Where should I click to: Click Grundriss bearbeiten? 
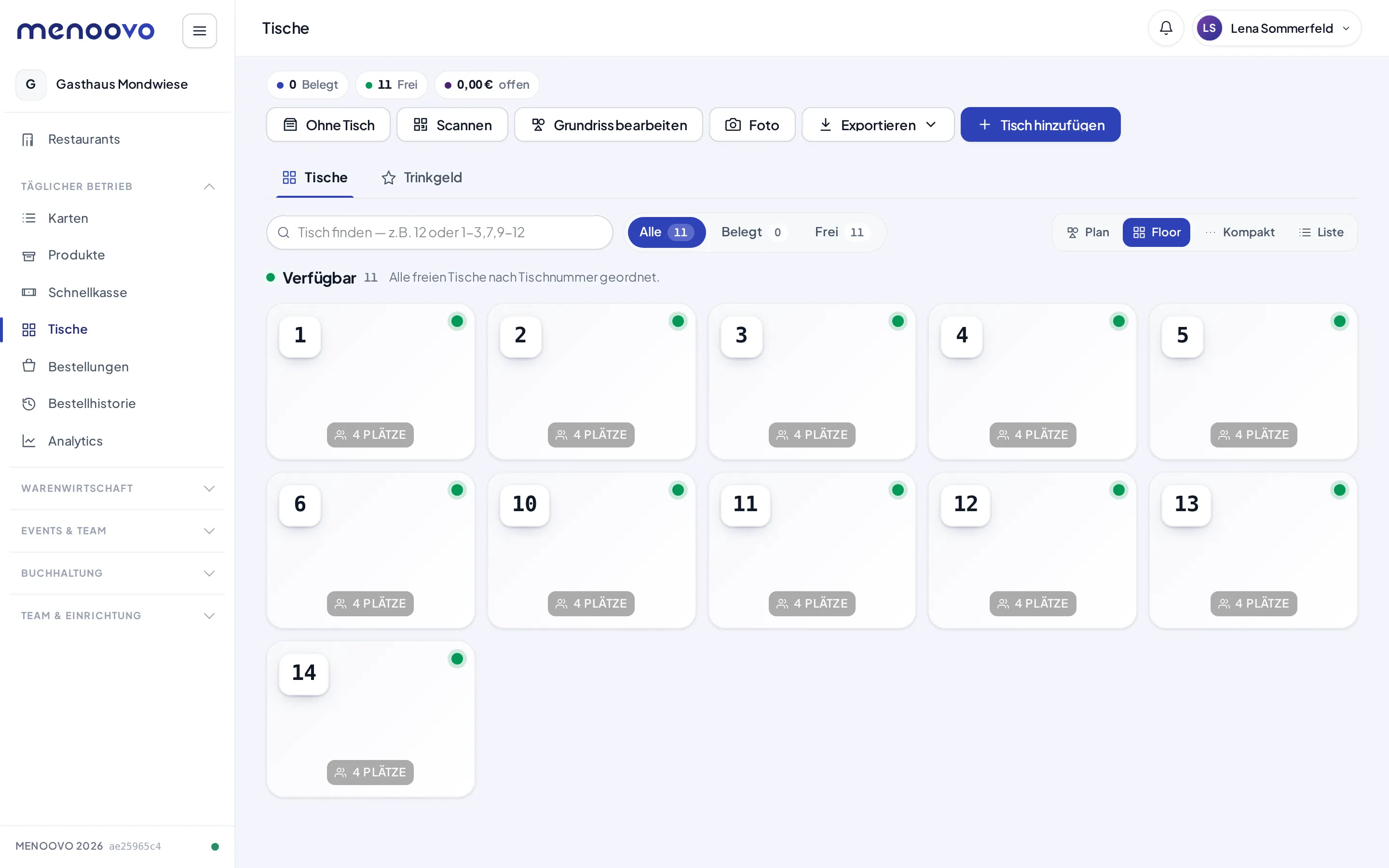coord(608,124)
